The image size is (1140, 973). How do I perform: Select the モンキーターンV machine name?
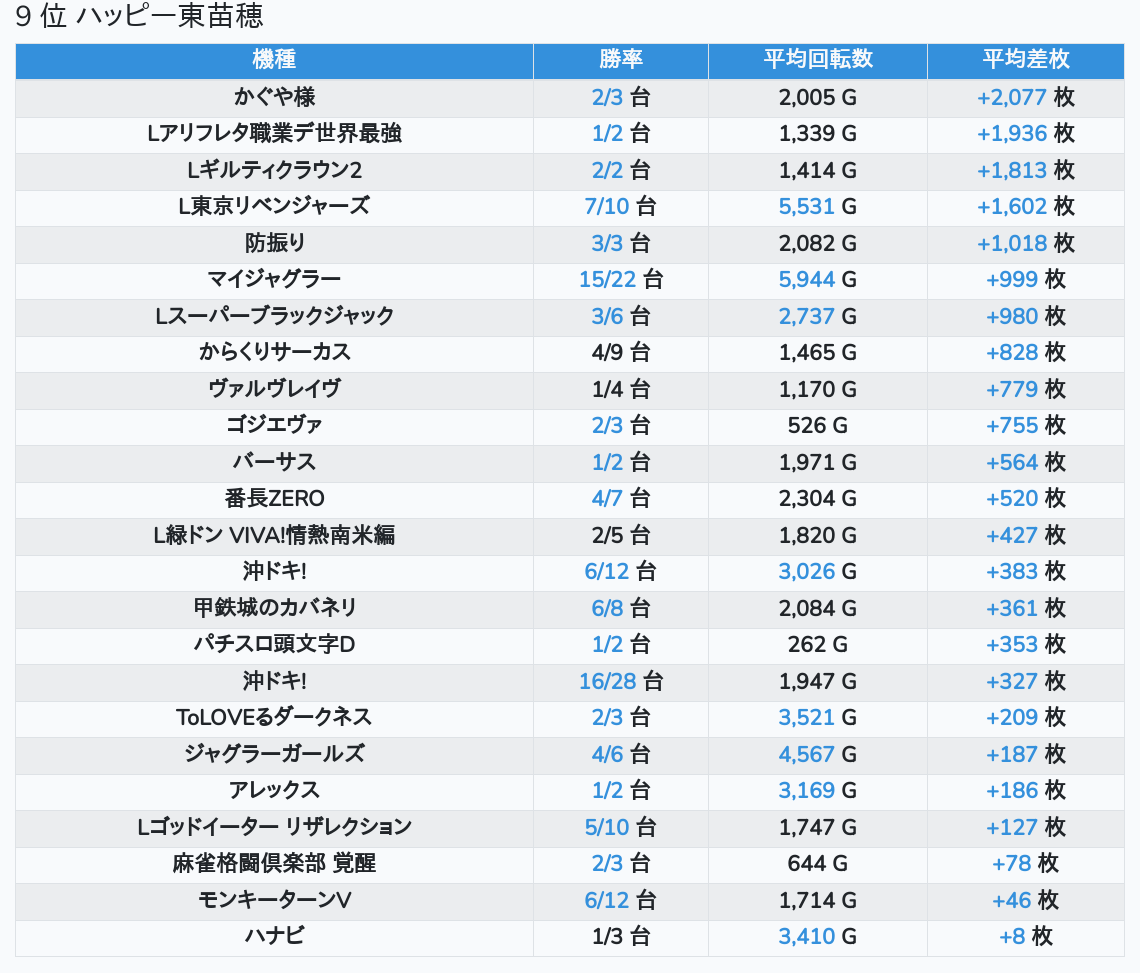click(x=274, y=901)
